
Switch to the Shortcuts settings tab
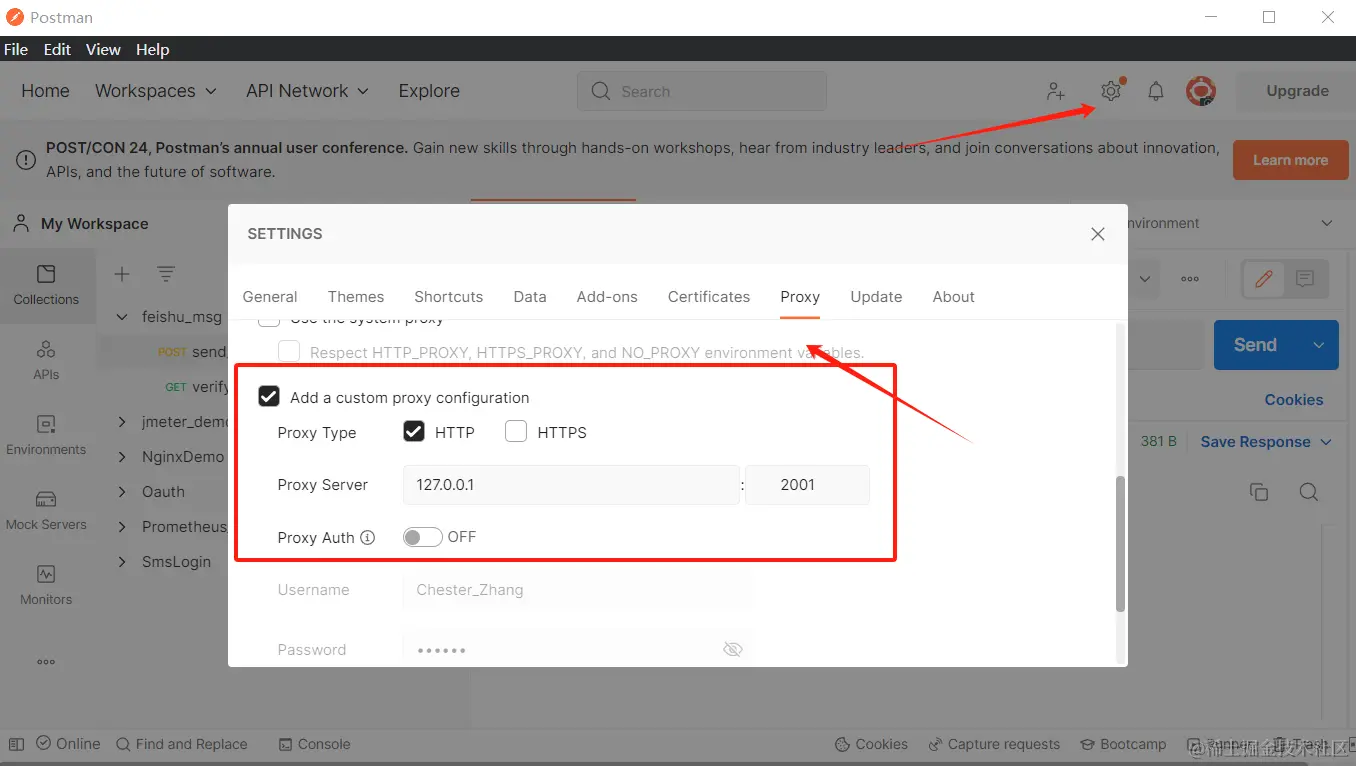pyautogui.click(x=449, y=297)
